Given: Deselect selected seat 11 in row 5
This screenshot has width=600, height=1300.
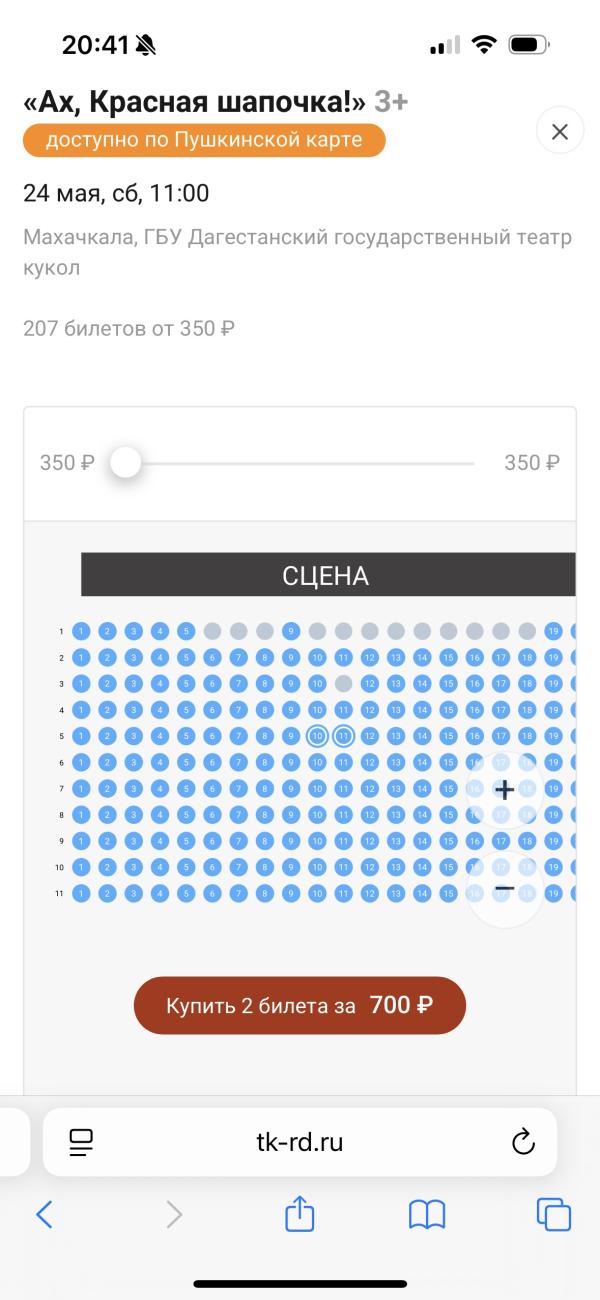Looking at the screenshot, I should (343, 736).
